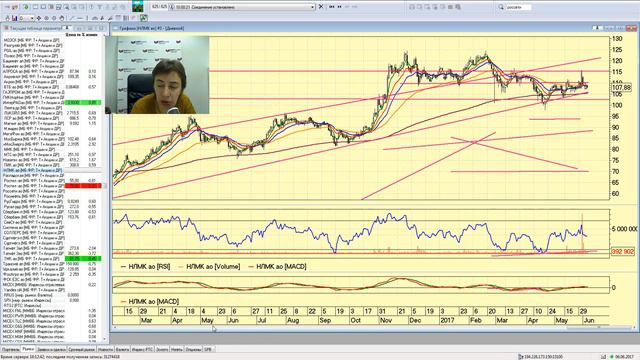640x360 pixels.
Task: Click the webcam video overlay
Action: coord(157,75)
